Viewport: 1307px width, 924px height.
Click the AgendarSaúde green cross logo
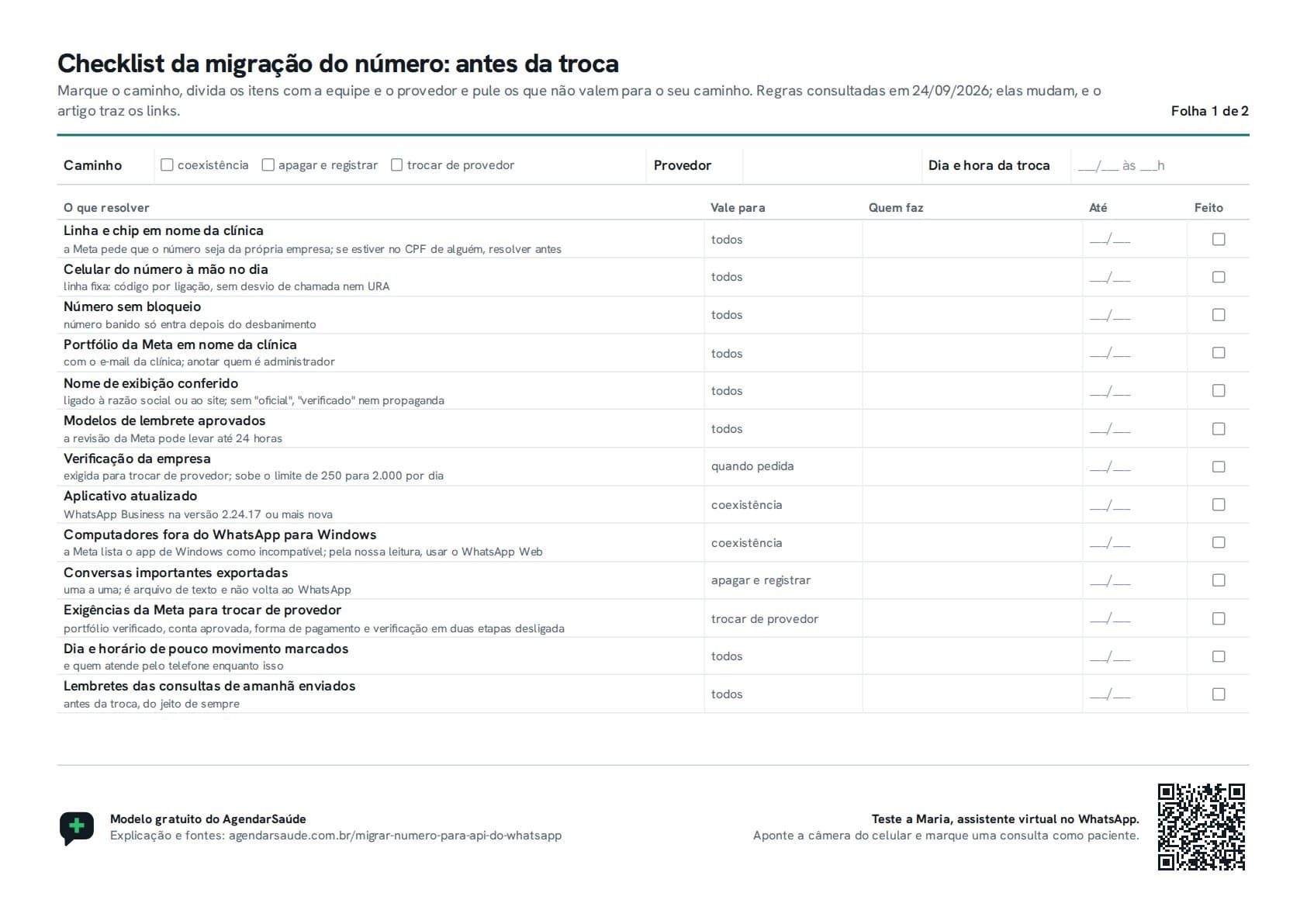pos(77,828)
